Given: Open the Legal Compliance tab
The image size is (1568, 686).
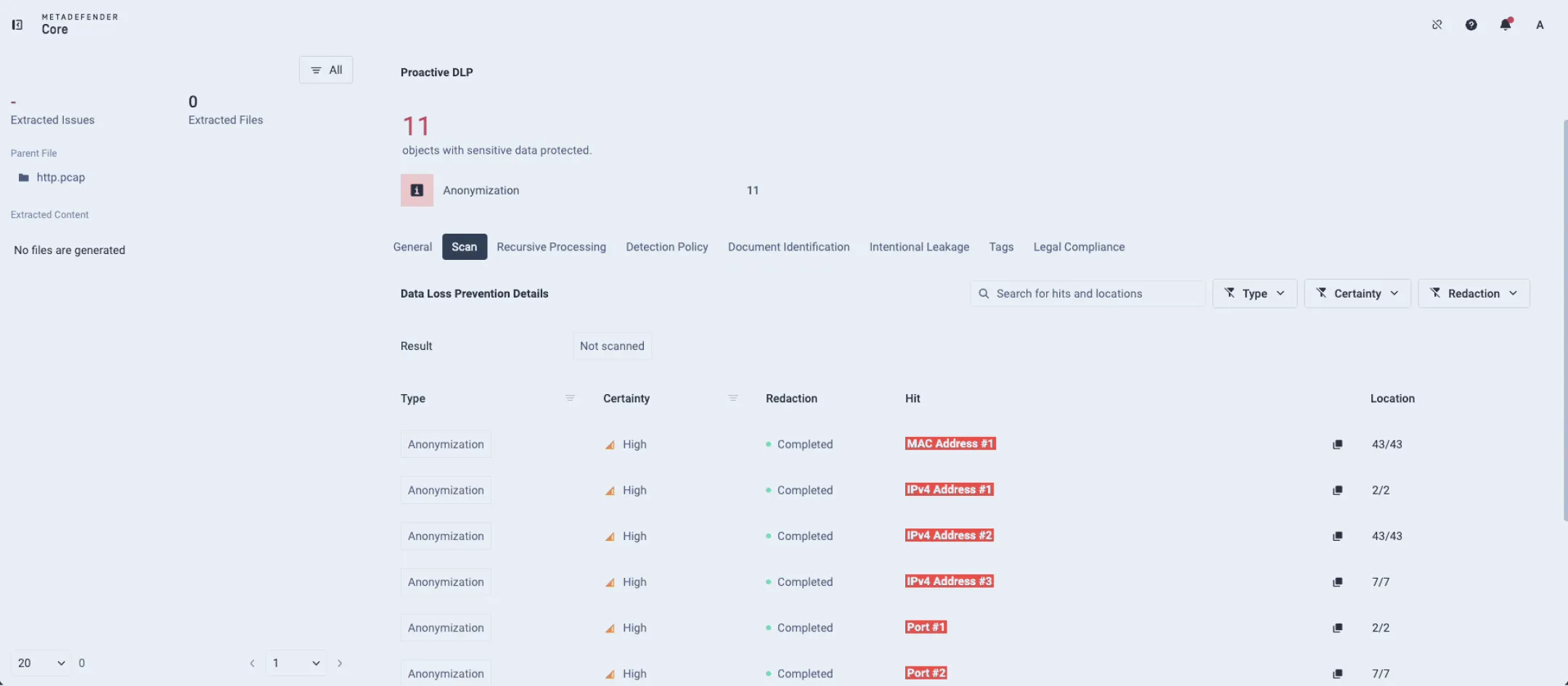Looking at the screenshot, I should (1079, 247).
